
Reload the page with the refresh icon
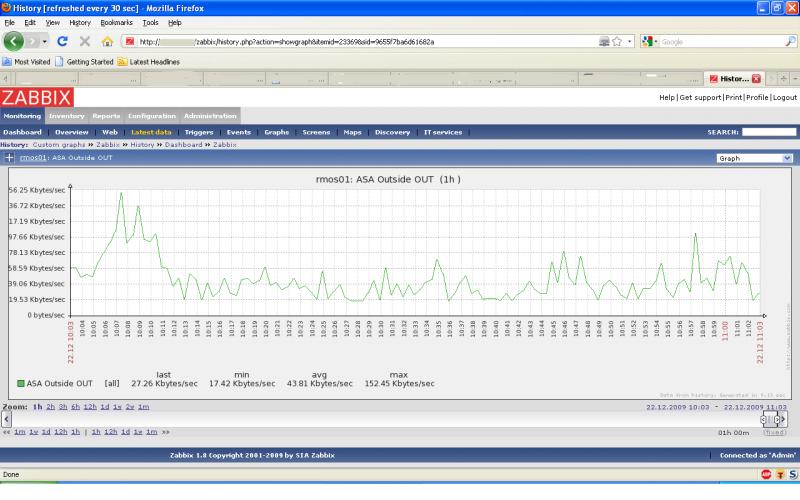(62, 42)
